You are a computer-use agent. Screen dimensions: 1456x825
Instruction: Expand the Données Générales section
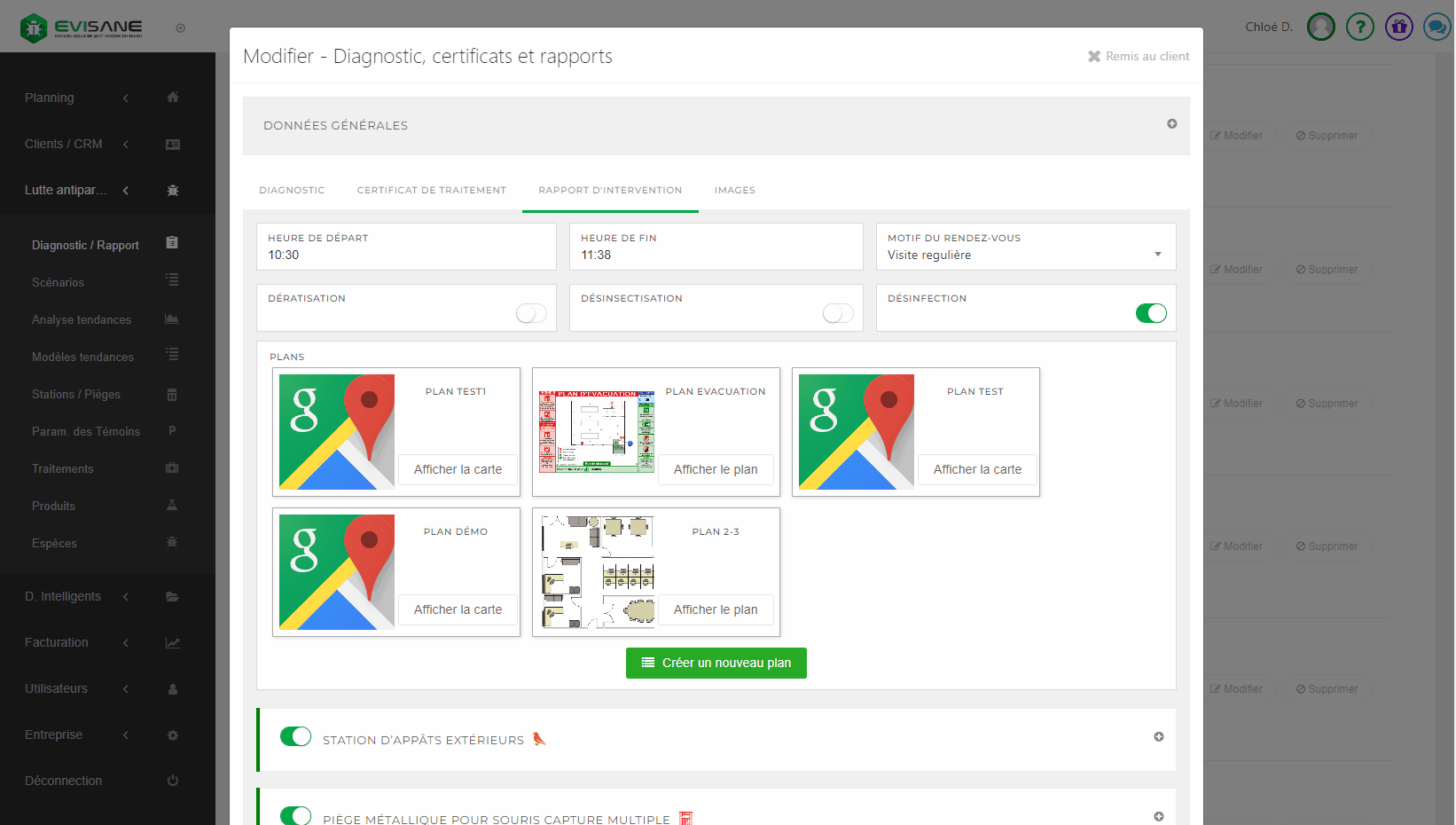(x=1171, y=124)
